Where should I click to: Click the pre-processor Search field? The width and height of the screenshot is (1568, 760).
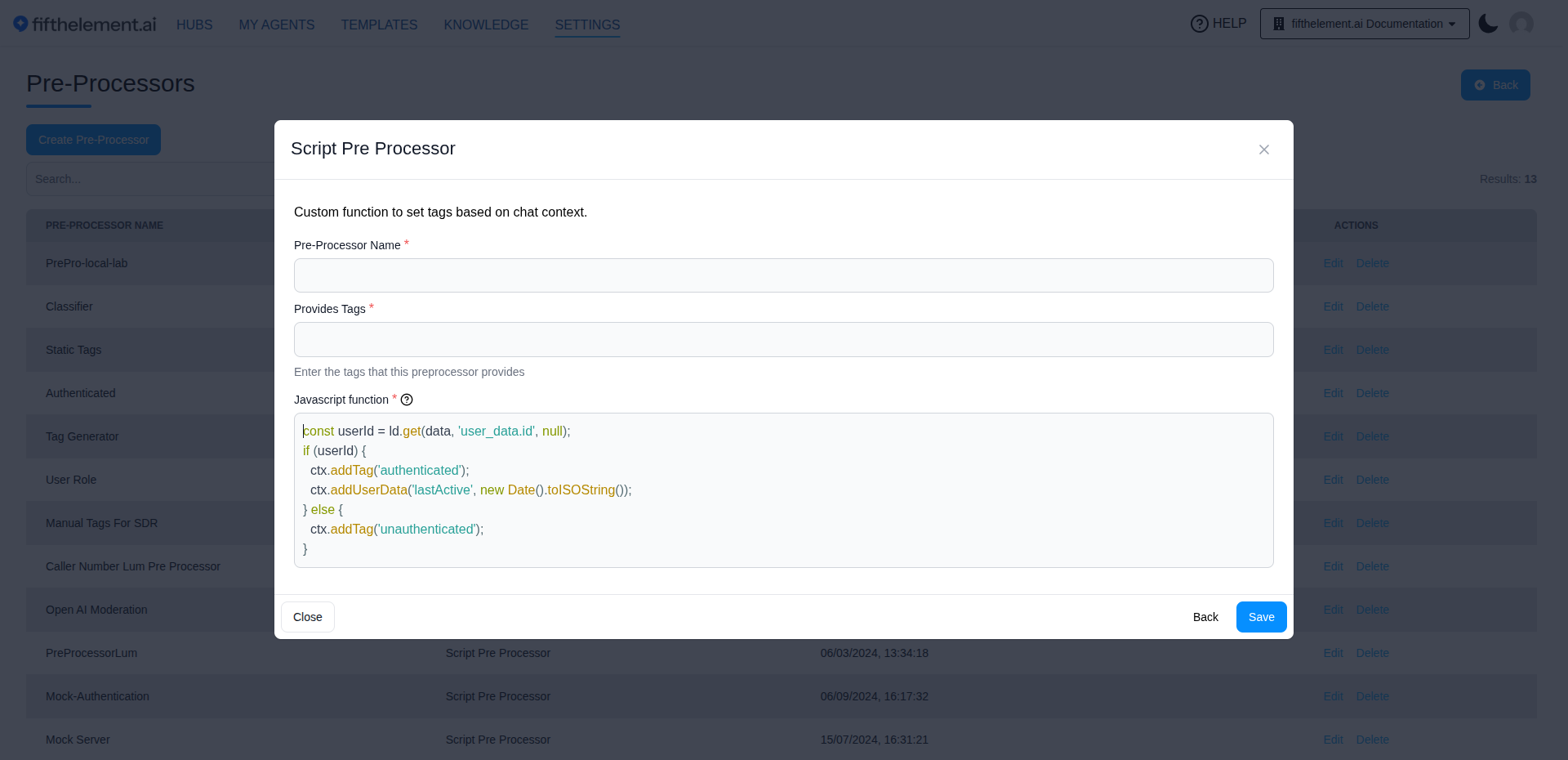tap(150, 179)
